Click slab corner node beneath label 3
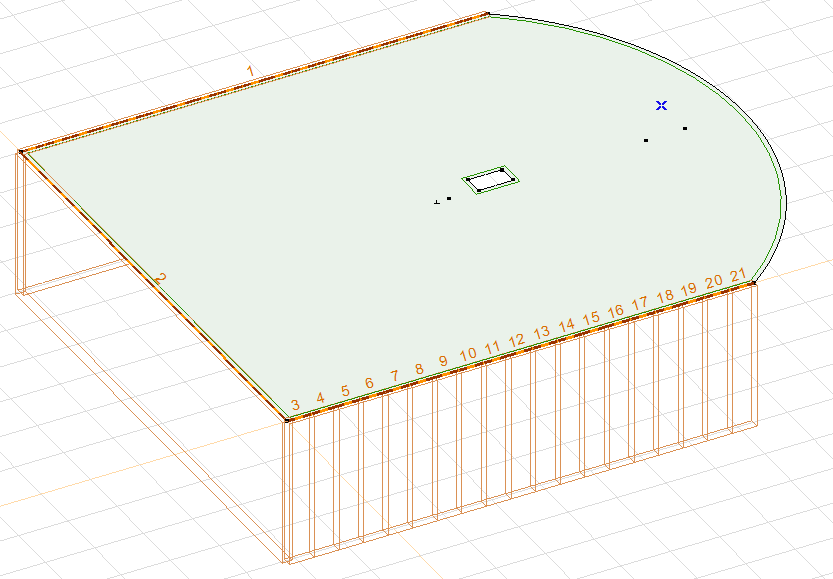The height and width of the screenshot is (579, 833). (287, 421)
